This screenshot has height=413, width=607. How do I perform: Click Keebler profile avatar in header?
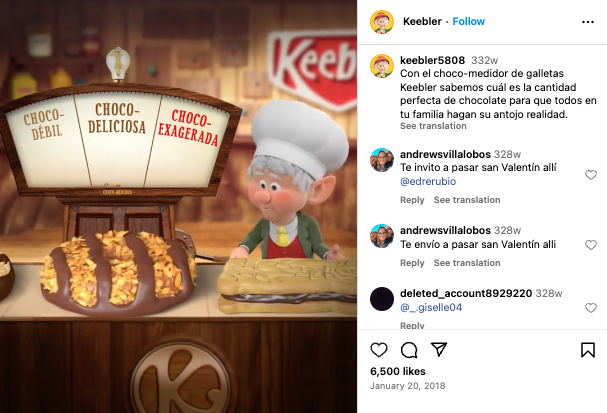[x=382, y=22]
